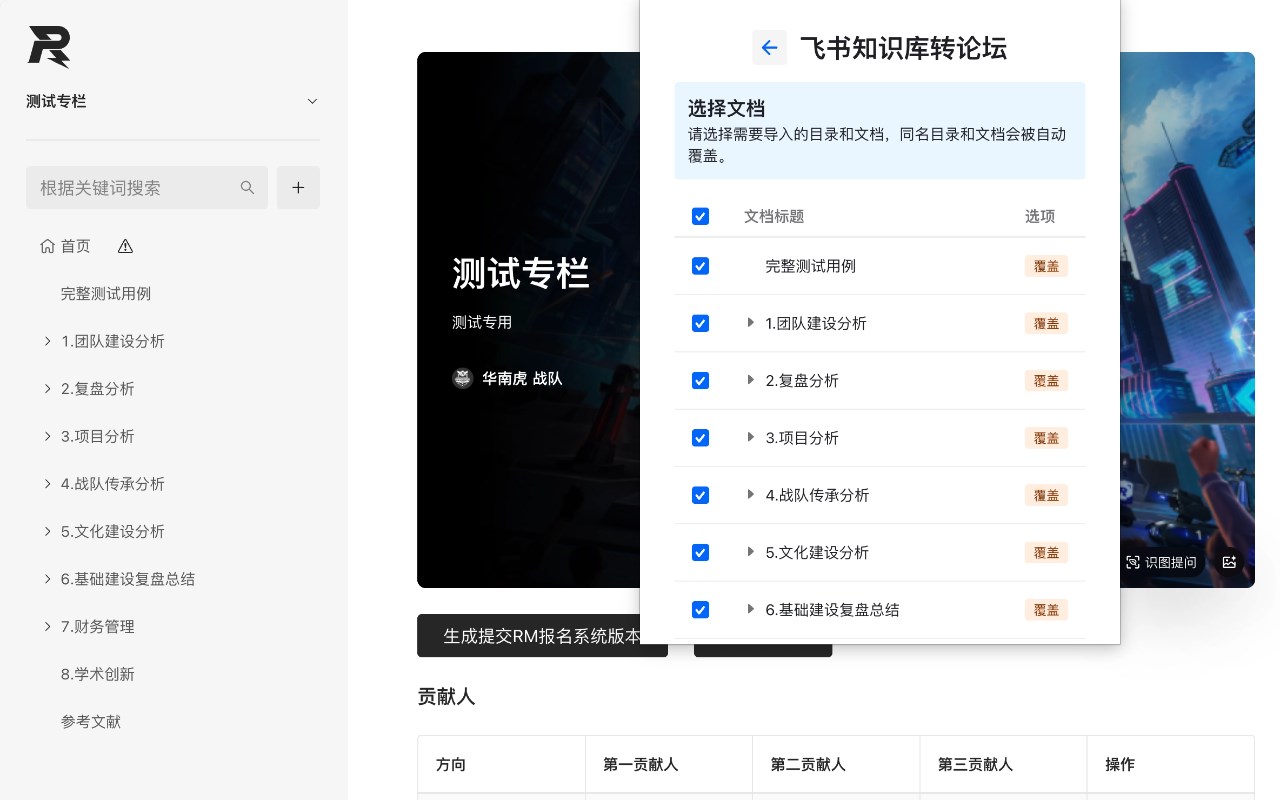Expand 1.团队建设分析 in the sidebar tree

coord(47,341)
